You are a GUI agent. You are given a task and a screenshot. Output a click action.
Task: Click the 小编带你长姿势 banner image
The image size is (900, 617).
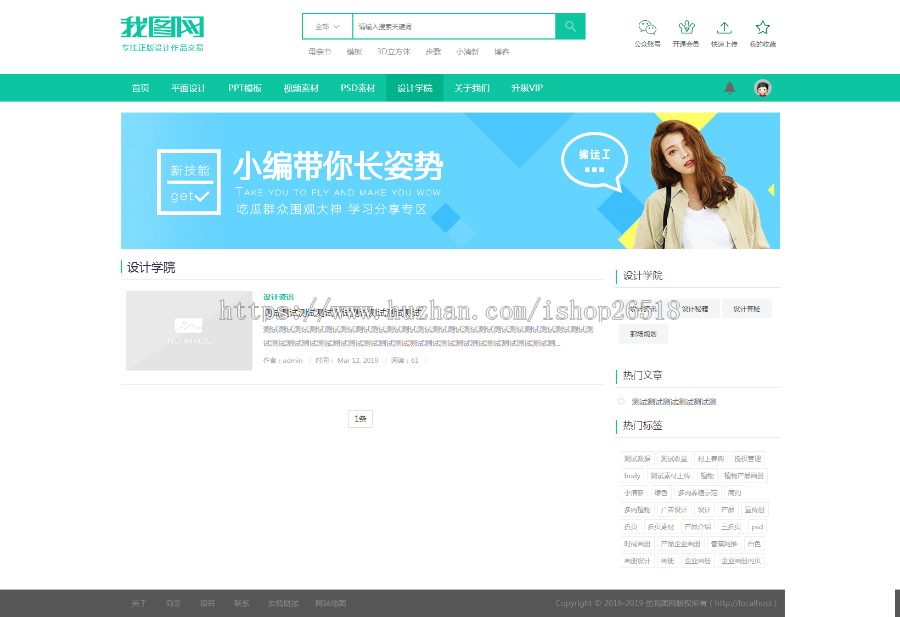tap(450, 181)
